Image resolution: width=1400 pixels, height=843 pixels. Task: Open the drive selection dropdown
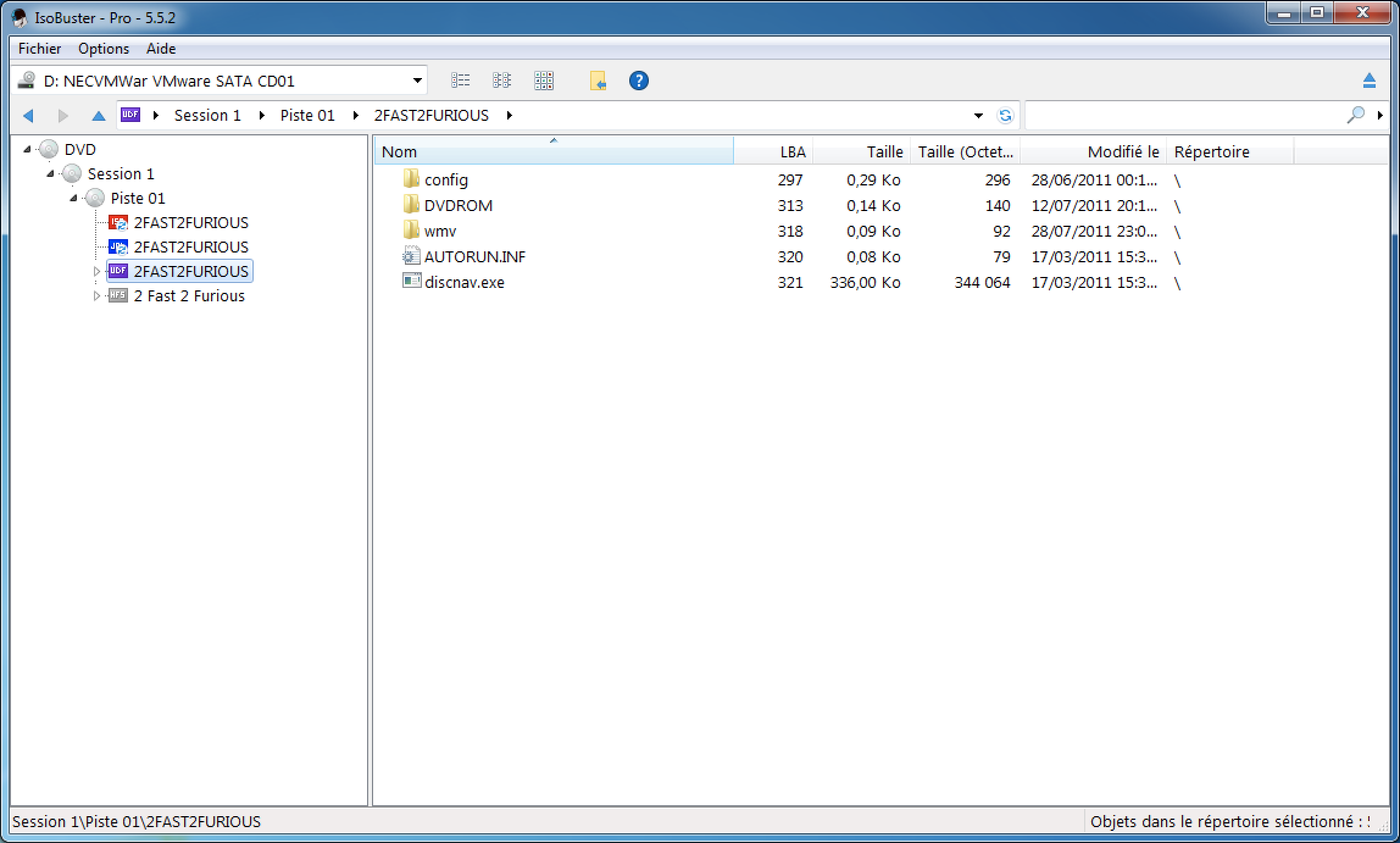(417, 81)
